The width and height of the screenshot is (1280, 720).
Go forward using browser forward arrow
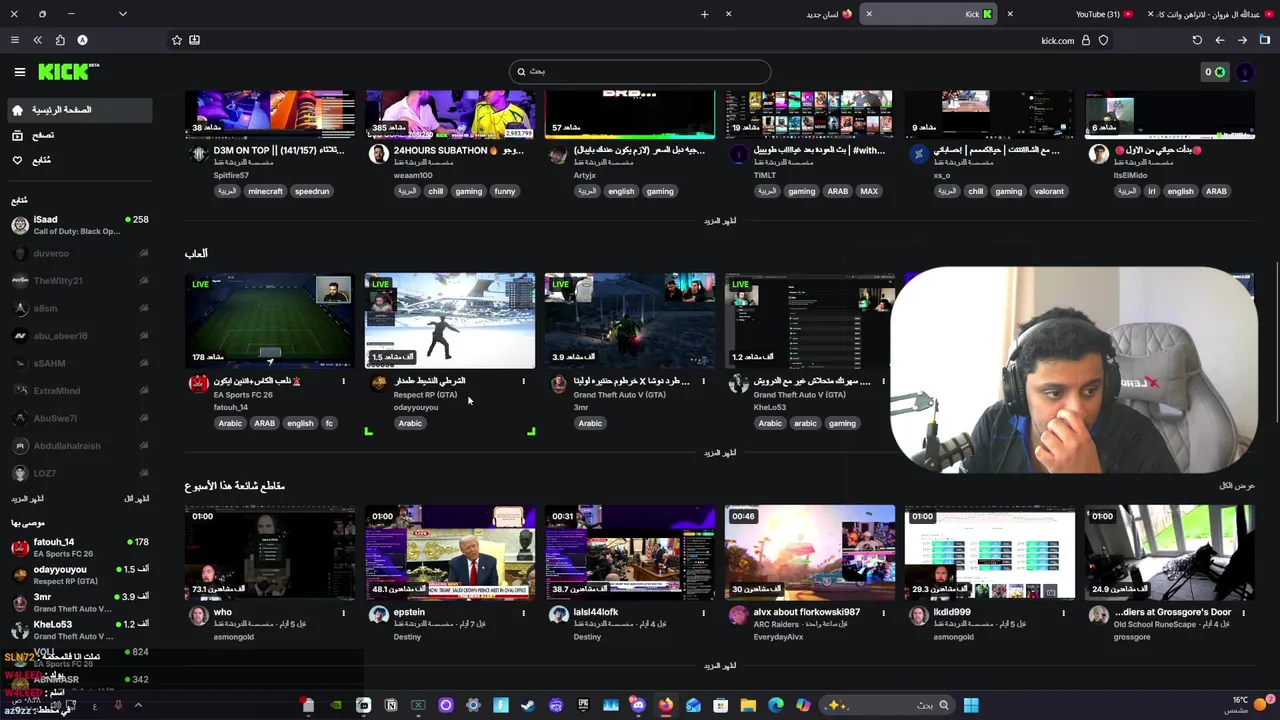tap(1242, 40)
